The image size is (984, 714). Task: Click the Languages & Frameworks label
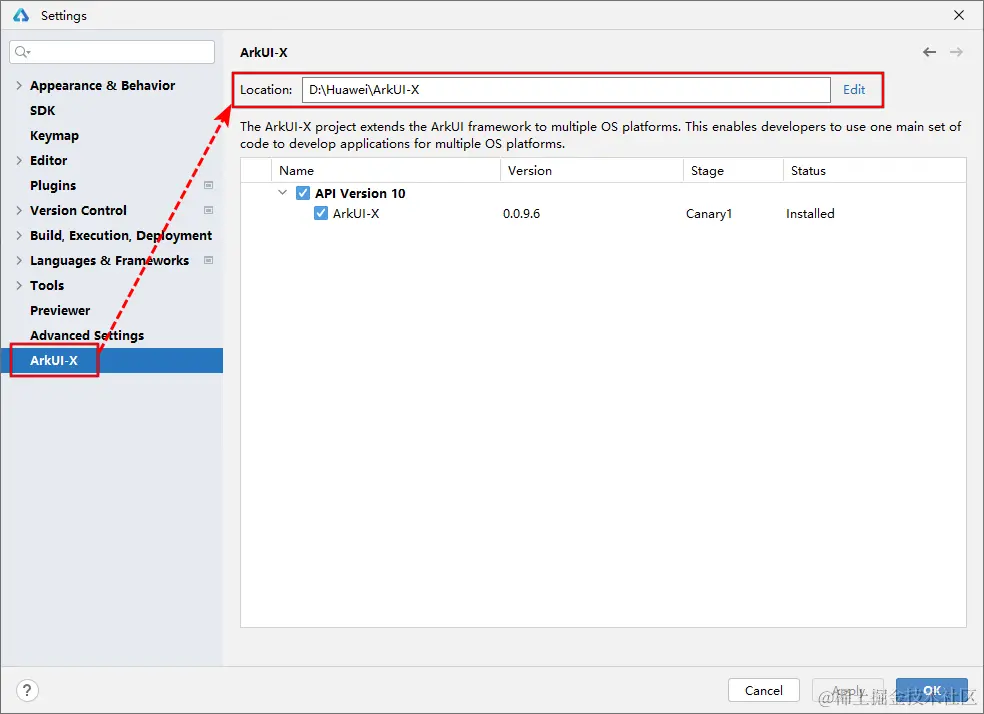[x=109, y=260]
